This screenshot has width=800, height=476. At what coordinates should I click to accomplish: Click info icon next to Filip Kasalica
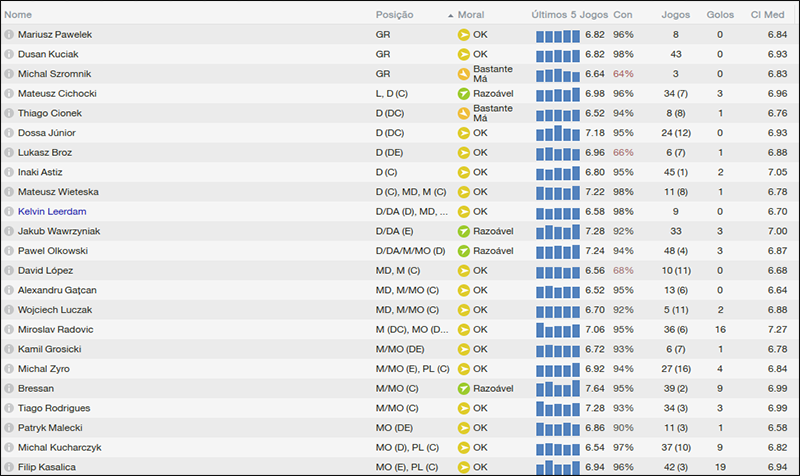pos(10,467)
